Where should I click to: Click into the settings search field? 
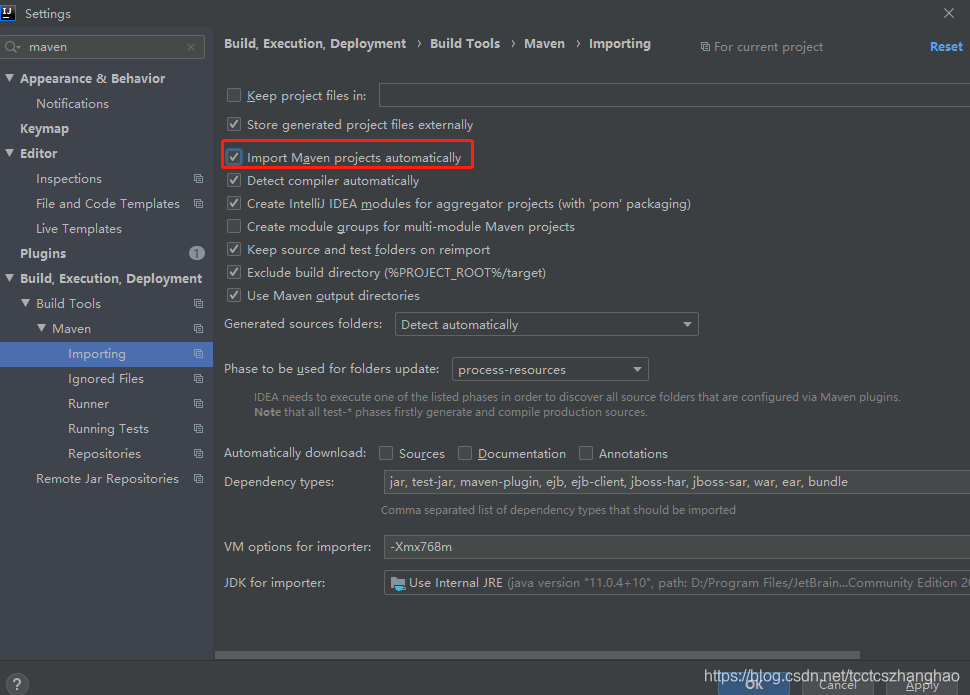[103, 47]
